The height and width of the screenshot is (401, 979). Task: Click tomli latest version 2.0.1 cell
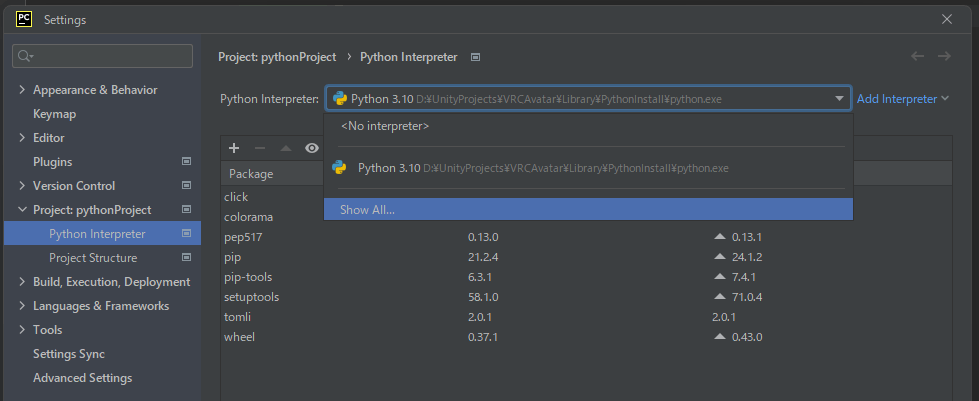pyautogui.click(x=724, y=317)
